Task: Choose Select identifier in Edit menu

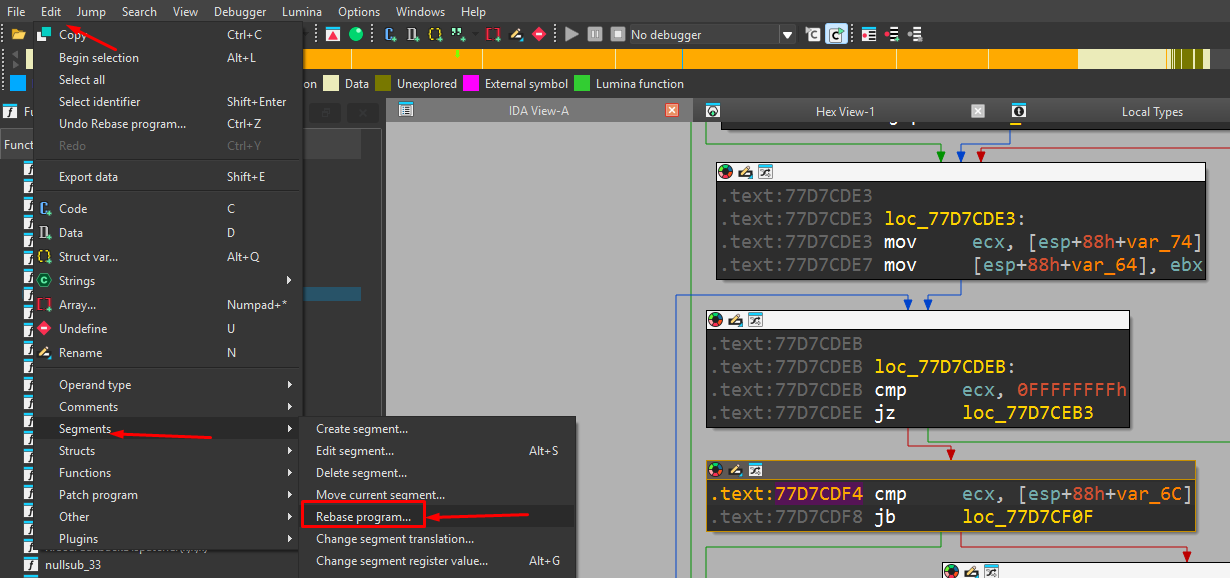Action: (x=168, y=102)
